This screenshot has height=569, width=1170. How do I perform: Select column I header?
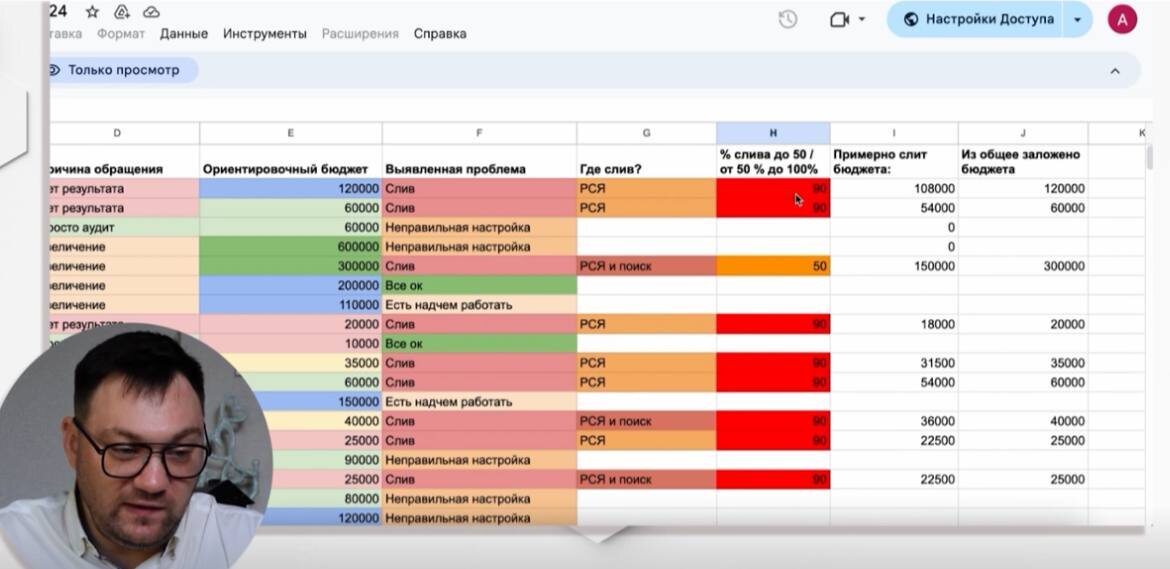[894, 133]
